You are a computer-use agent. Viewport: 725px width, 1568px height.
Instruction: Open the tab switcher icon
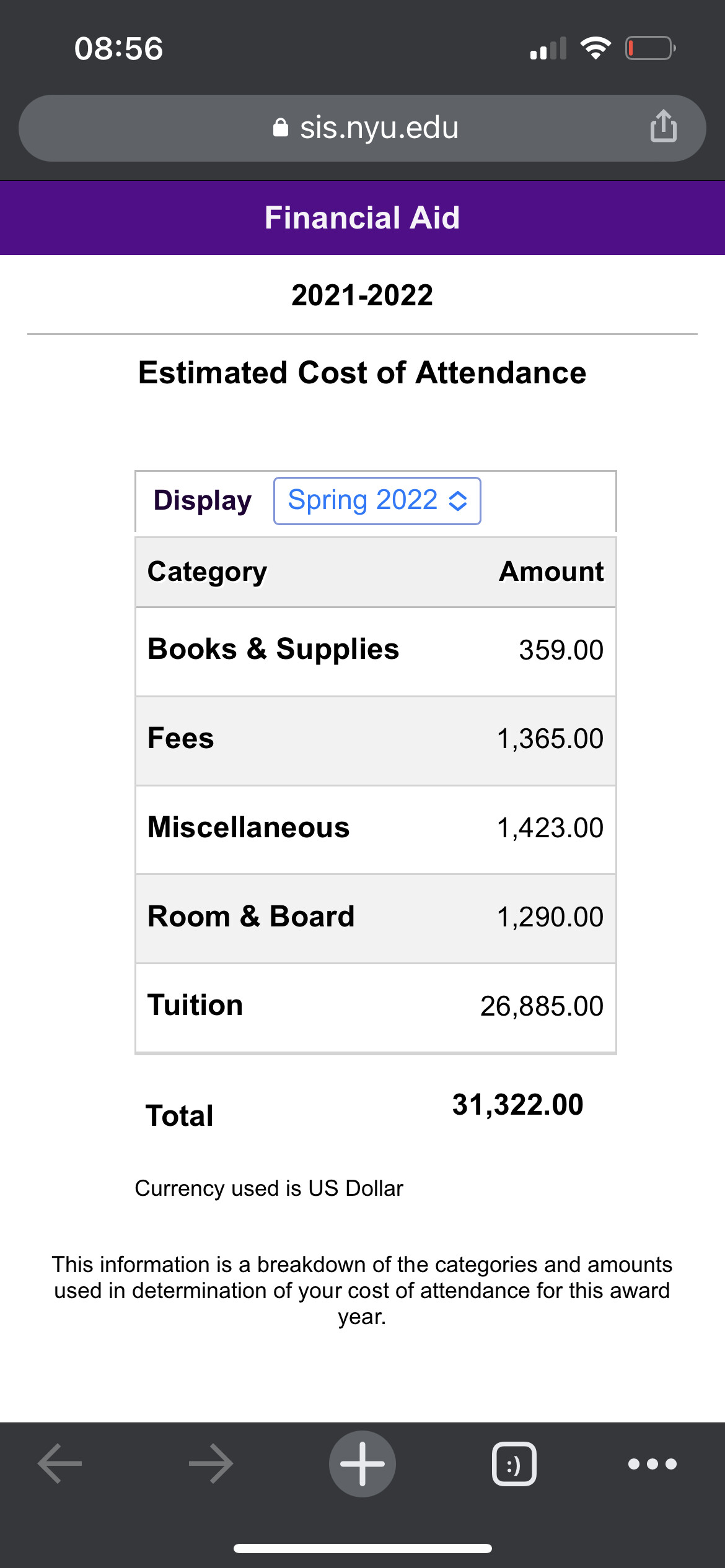[x=514, y=1464]
